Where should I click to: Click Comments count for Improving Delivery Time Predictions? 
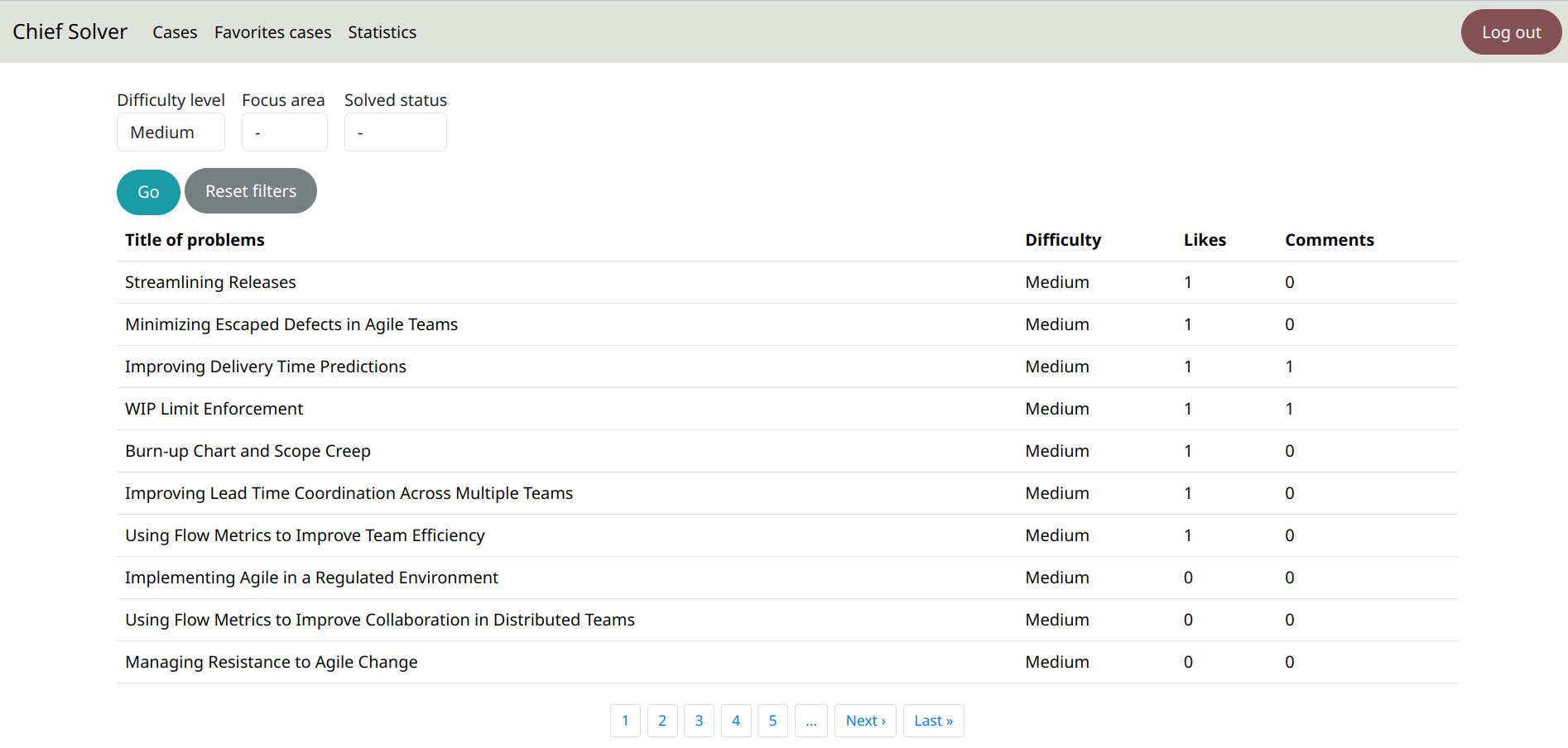(1289, 367)
